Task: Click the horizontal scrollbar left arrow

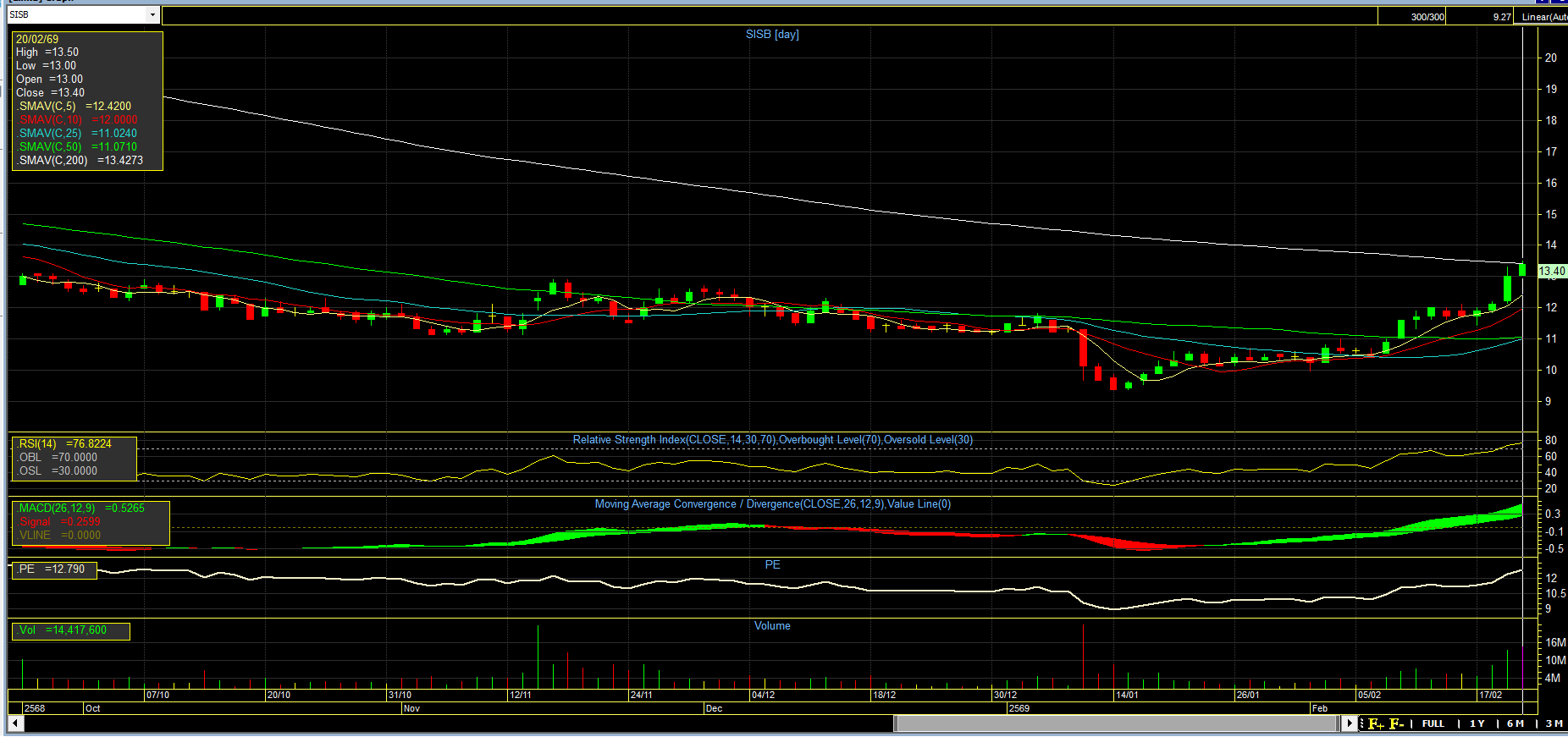Action: coord(15,723)
